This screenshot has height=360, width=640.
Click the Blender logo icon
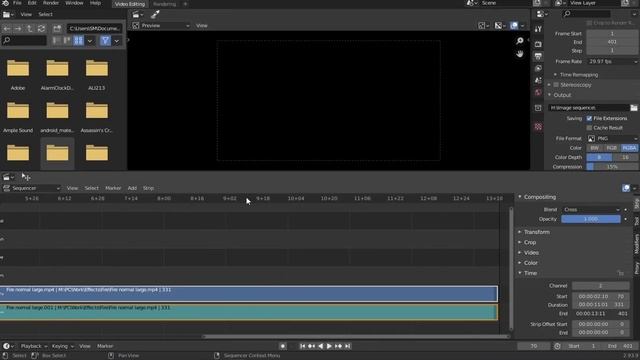(5, 3)
